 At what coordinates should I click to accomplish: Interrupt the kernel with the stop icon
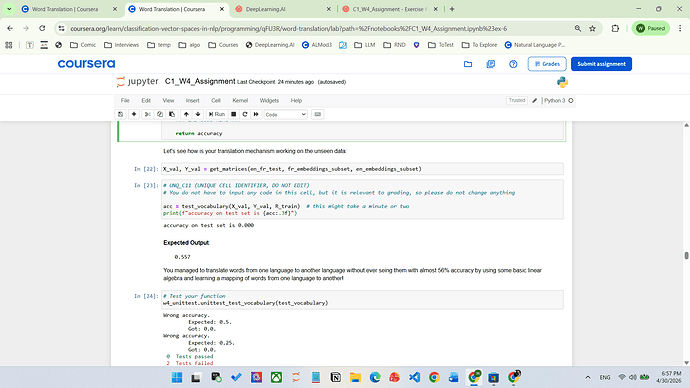[234, 114]
